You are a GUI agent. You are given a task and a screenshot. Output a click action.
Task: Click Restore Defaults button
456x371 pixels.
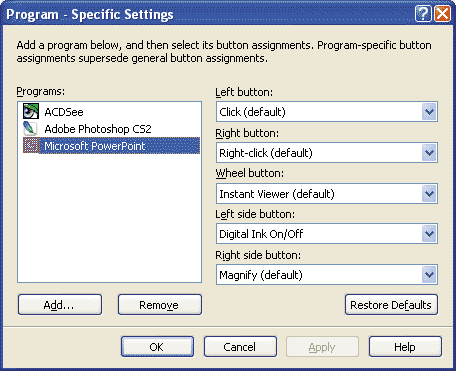pos(391,305)
